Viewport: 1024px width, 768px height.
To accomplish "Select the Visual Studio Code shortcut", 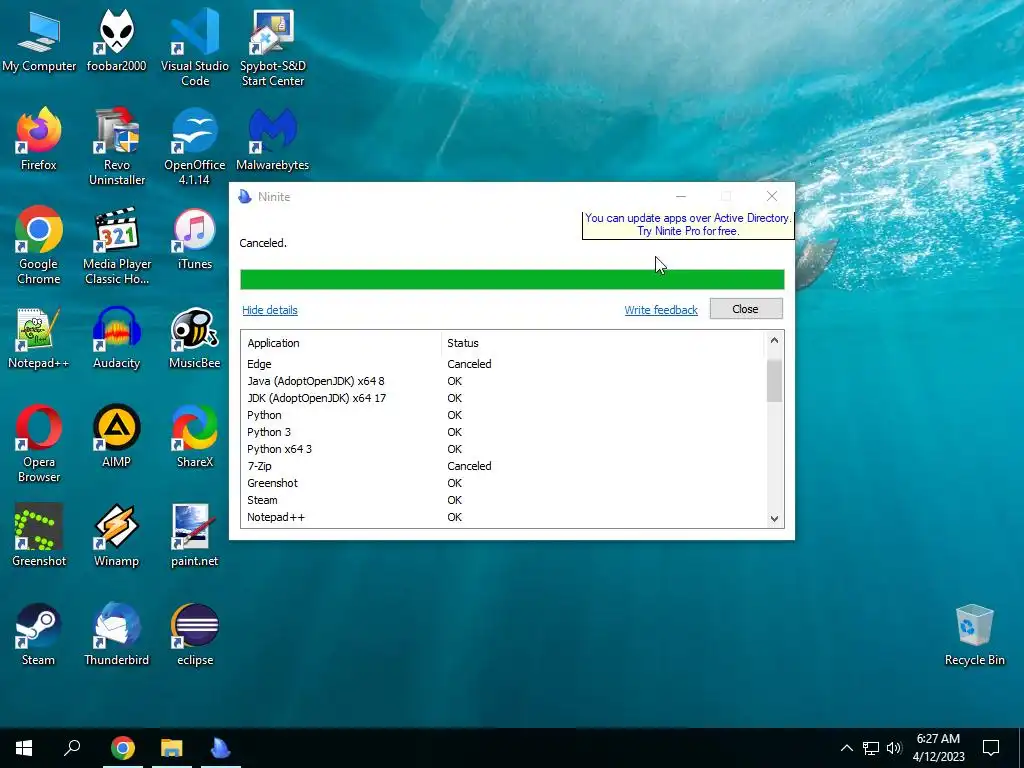I will click(x=195, y=47).
